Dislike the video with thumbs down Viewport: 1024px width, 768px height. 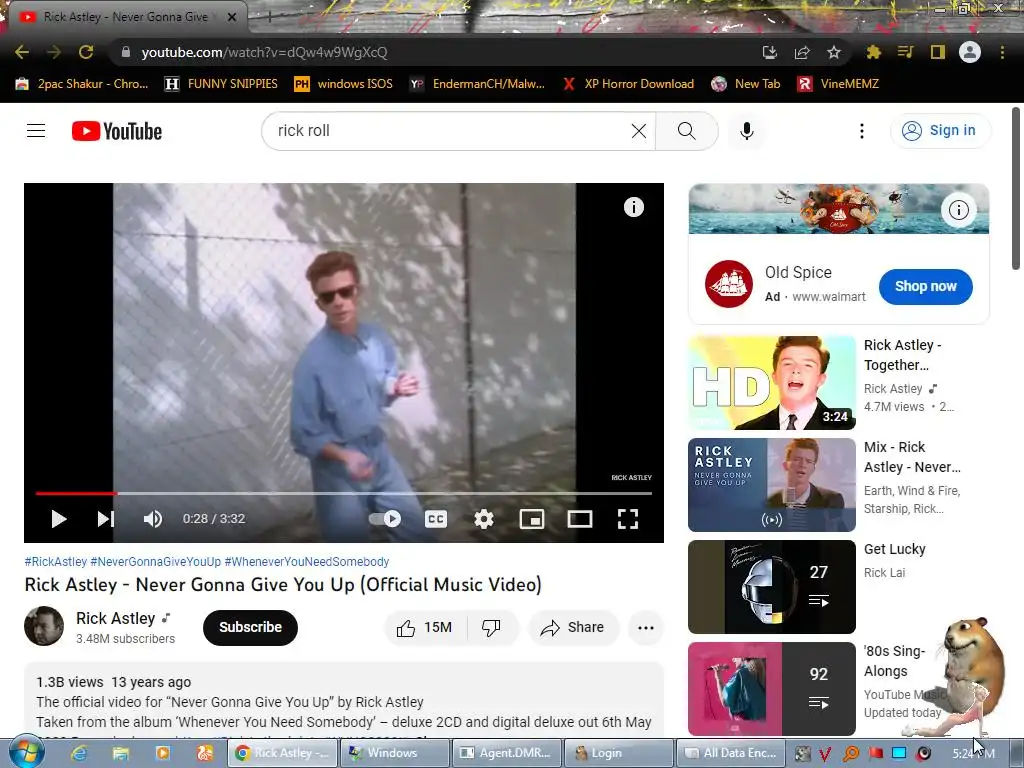[491, 628]
